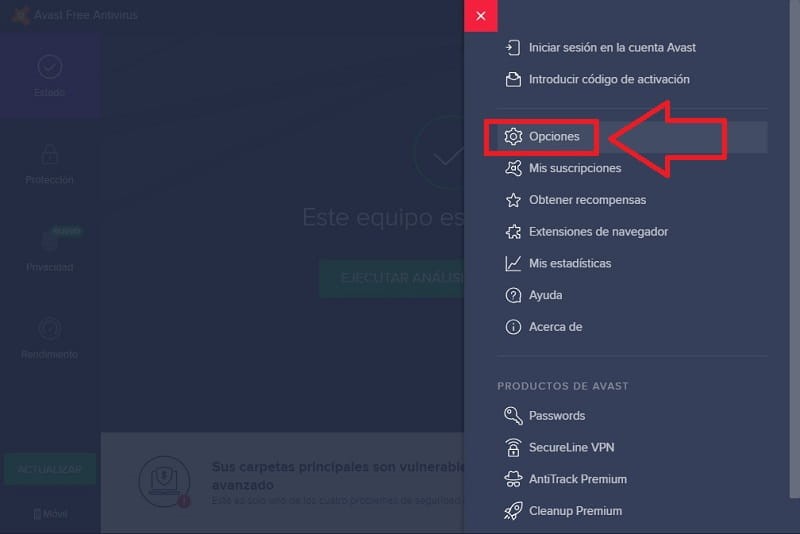Click the Protección lock icon in sidebar
The image size is (800, 534).
[49, 154]
